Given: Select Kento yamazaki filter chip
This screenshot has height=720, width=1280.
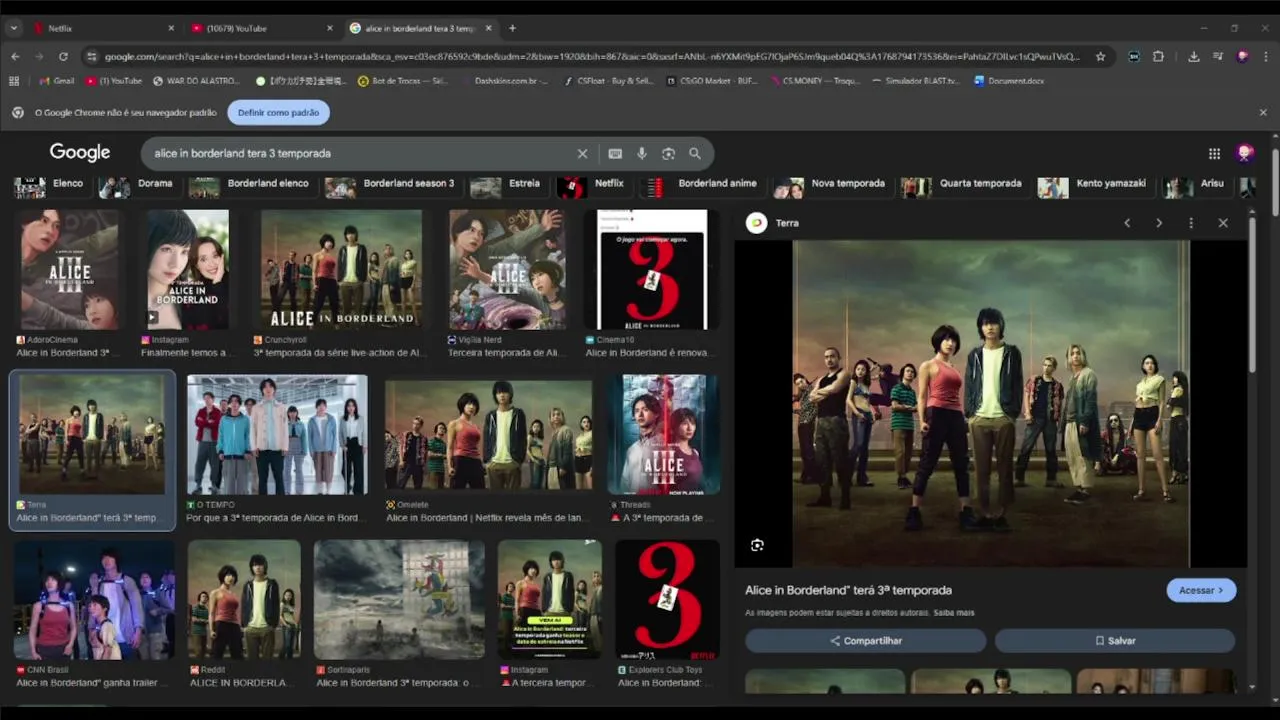Looking at the screenshot, I should point(1093,184).
